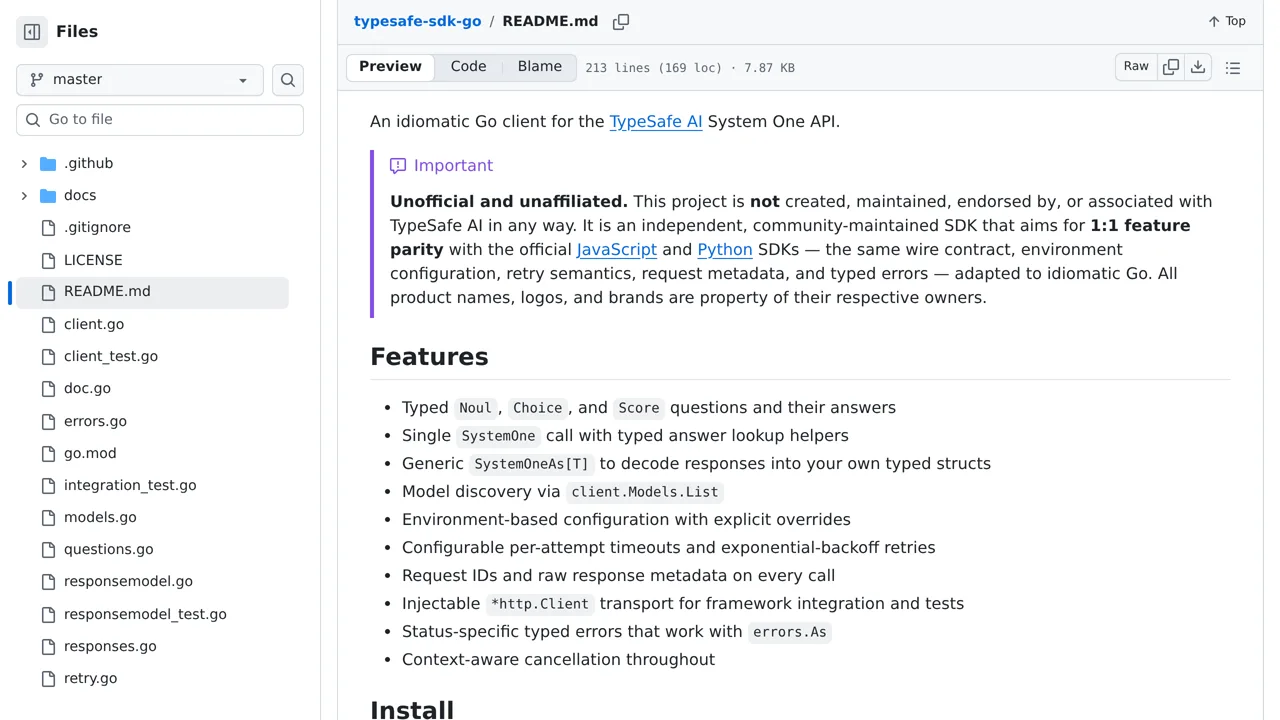Follow the TypeSafe AI link

(x=656, y=122)
